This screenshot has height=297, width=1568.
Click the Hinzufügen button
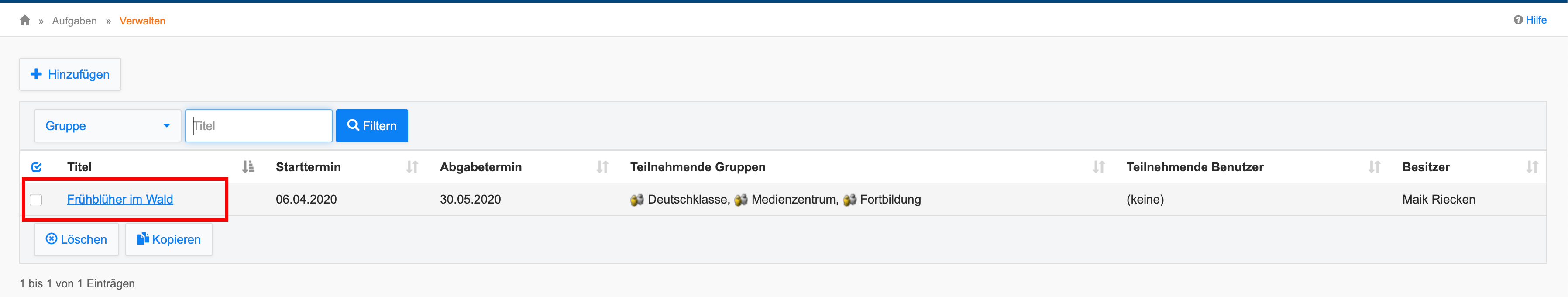click(x=70, y=74)
